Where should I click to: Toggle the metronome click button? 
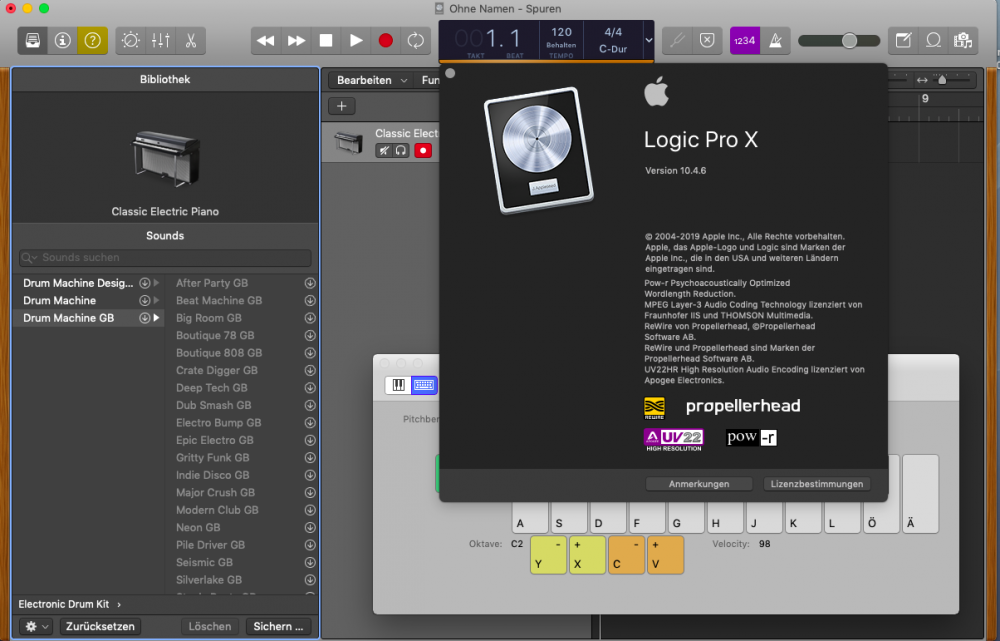point(776,41)
